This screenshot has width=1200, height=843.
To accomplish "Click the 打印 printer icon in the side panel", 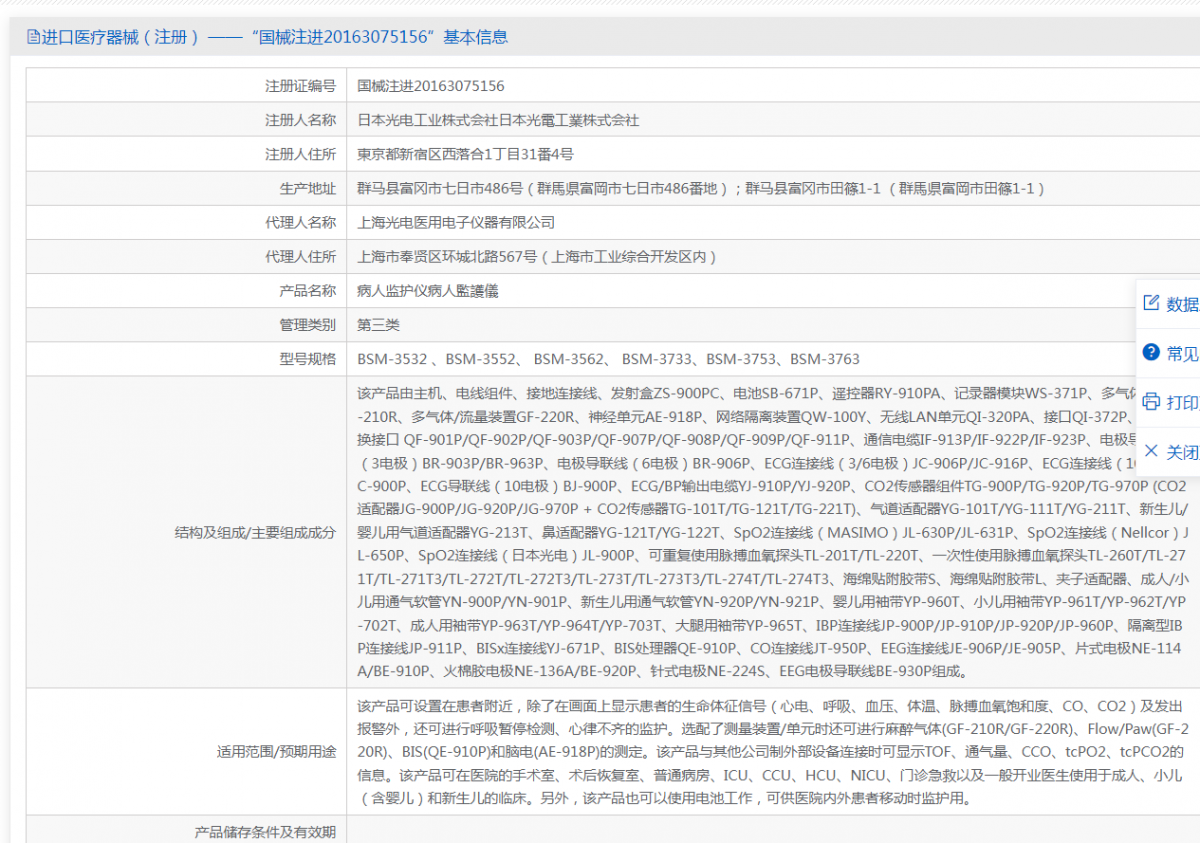I will (x=1151, y=401).
